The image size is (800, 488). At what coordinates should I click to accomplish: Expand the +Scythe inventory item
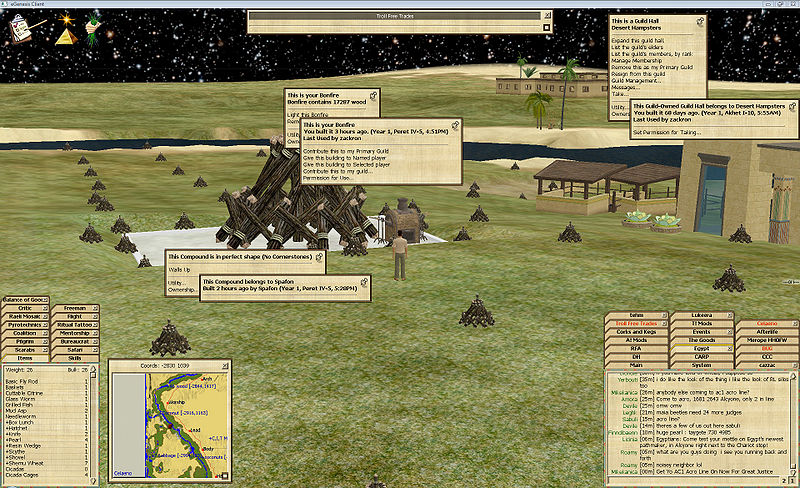coord(15,452)
